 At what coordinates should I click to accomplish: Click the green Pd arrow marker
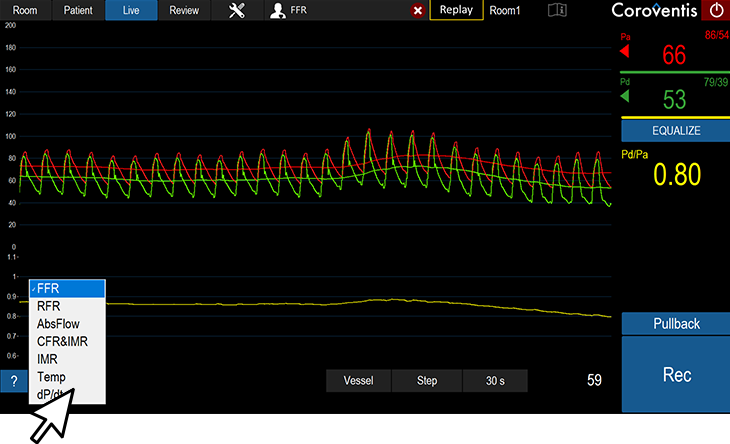click(x=625, y=96)
